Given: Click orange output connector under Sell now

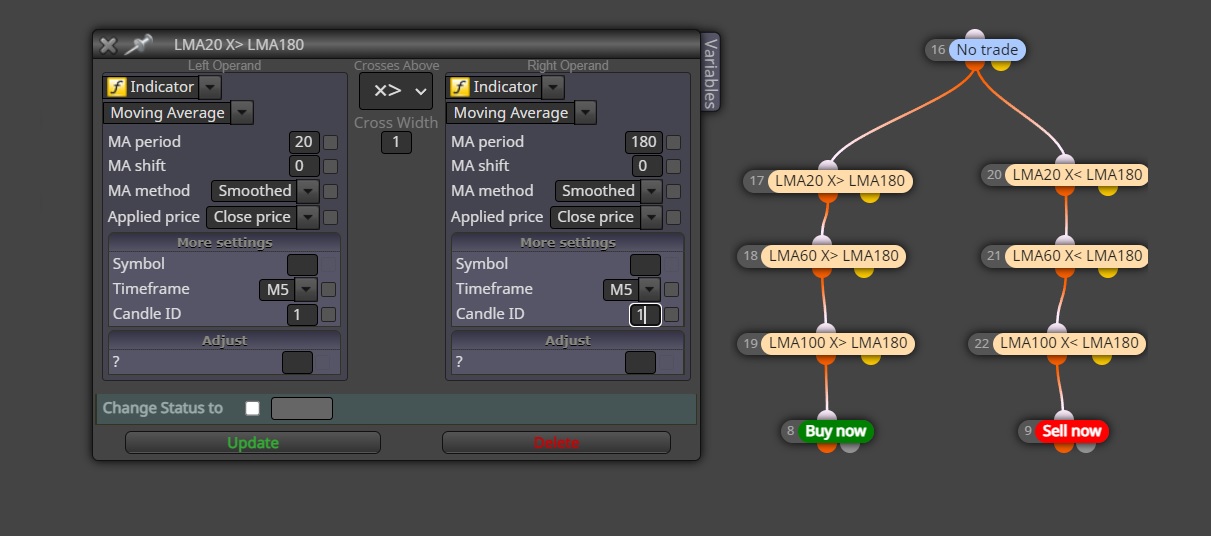Looking at the screenshot, I should [1064, 445].
